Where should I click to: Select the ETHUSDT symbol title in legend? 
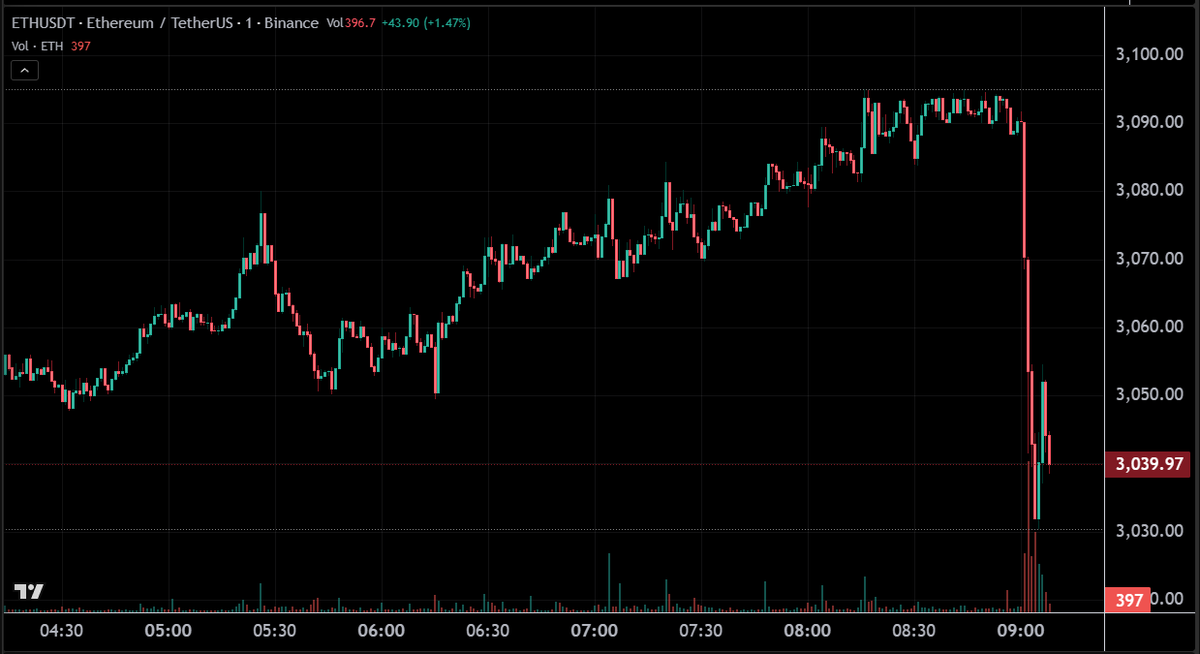click(x=165, y=23)
